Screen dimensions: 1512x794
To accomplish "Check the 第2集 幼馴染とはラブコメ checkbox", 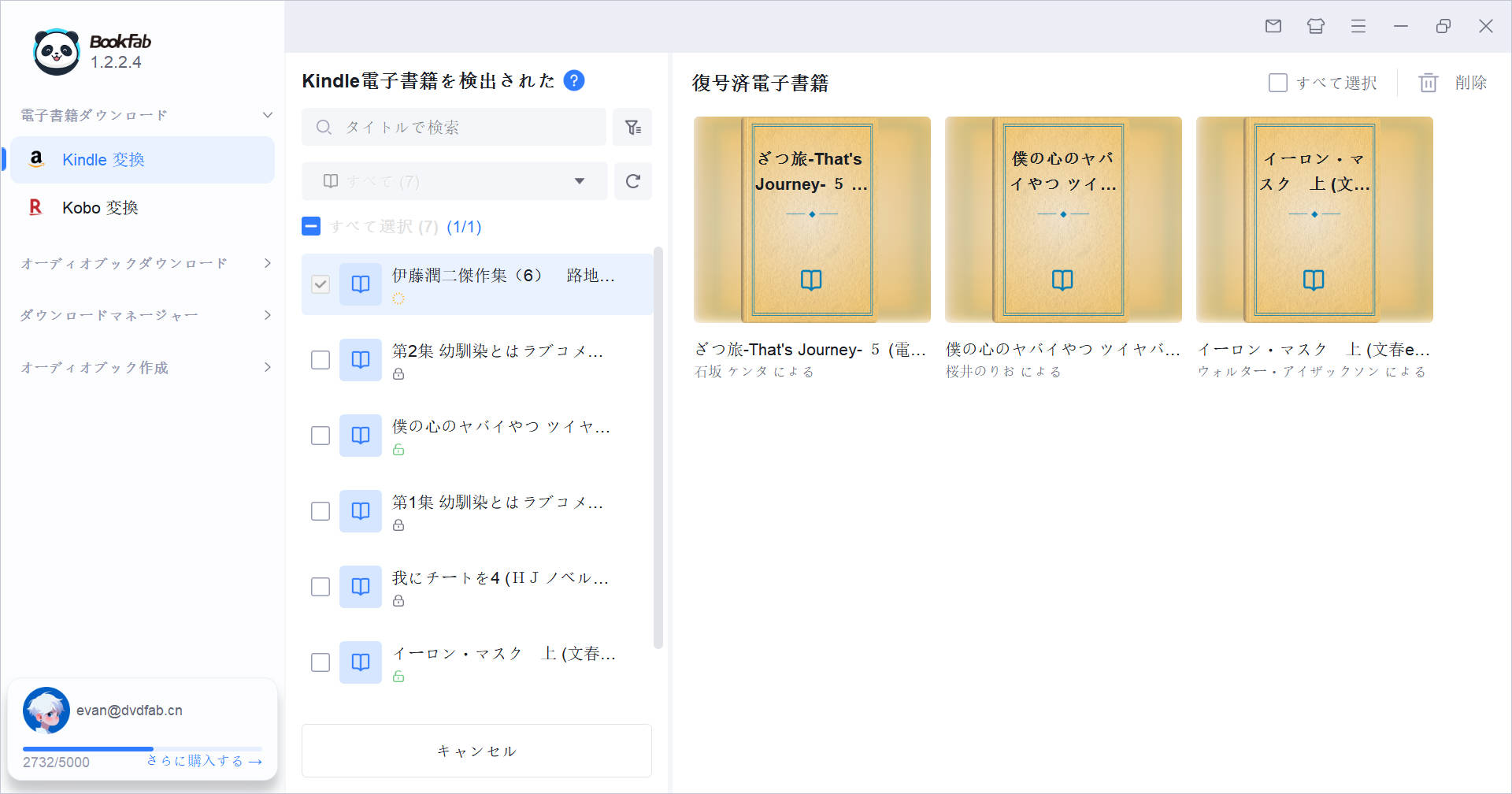I will (x=320, y=359).
